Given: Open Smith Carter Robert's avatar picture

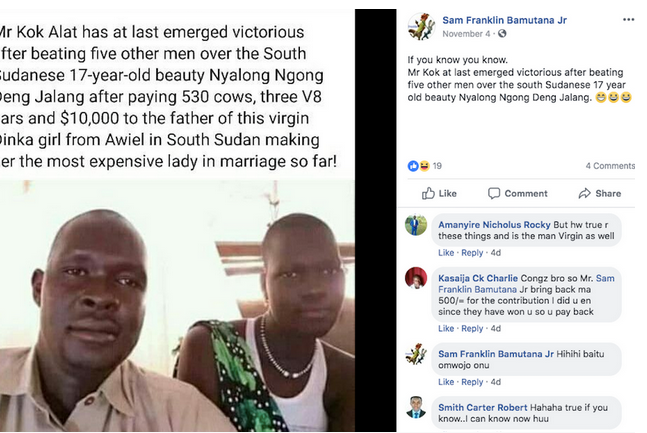Looking at the screenshot, I should point(416,407).
